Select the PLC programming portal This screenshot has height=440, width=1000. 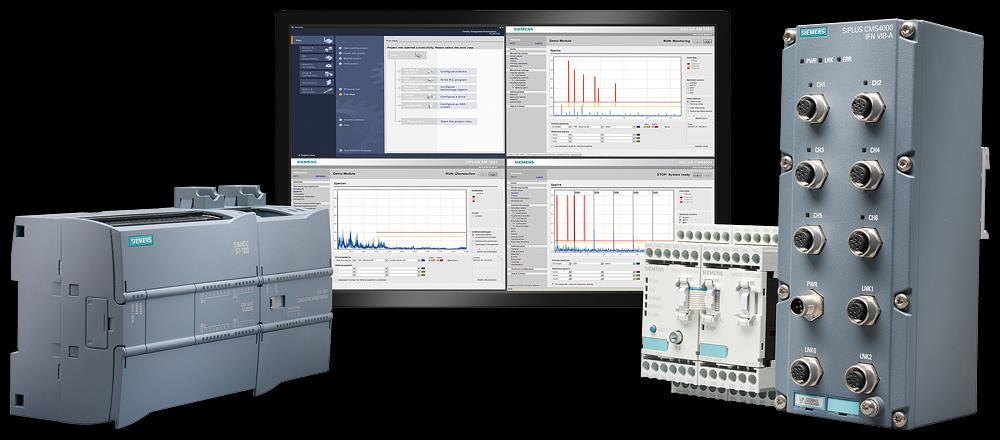point(317,57)
